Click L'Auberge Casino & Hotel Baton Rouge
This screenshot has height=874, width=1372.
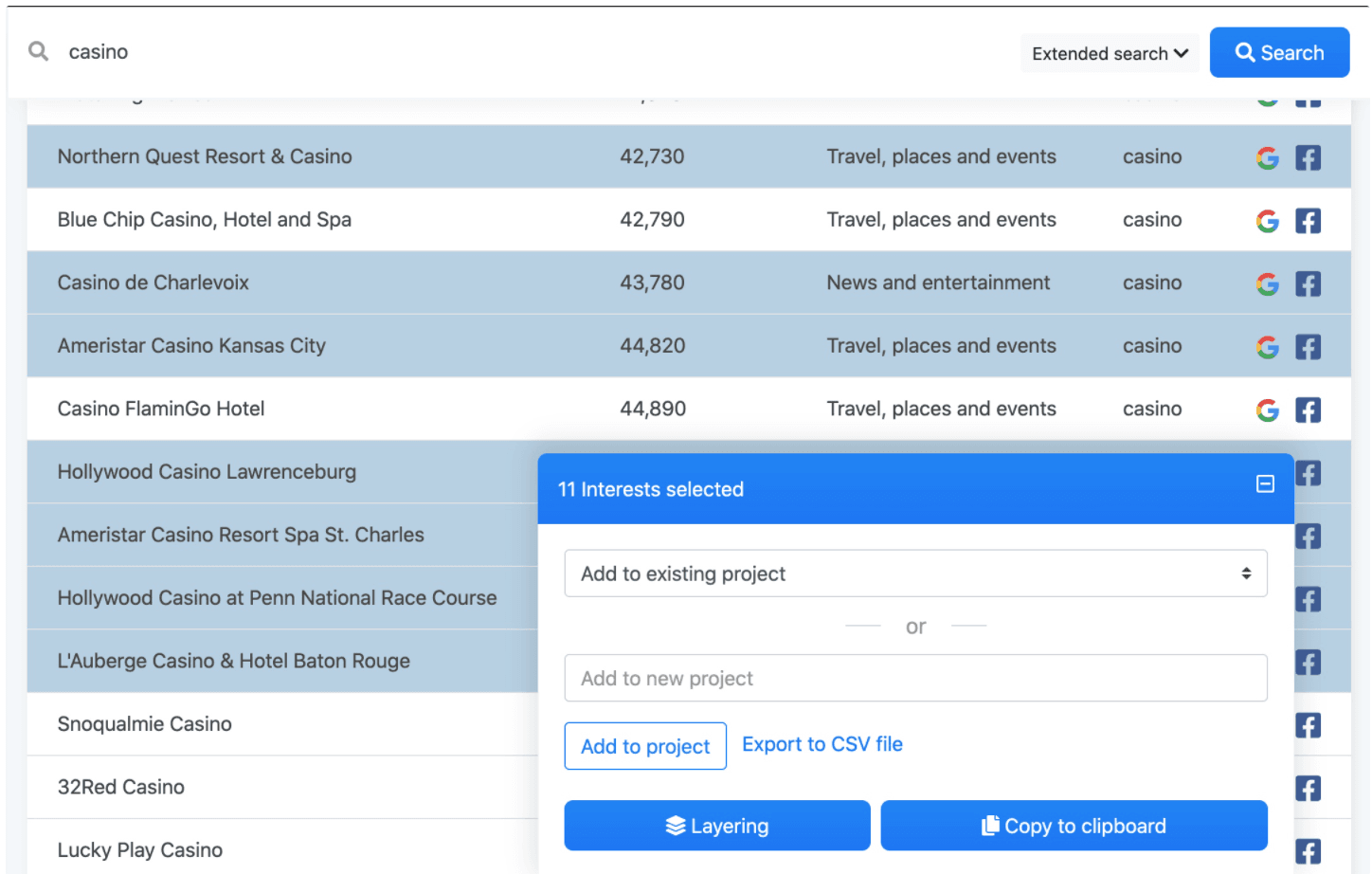tap(233, 661)
